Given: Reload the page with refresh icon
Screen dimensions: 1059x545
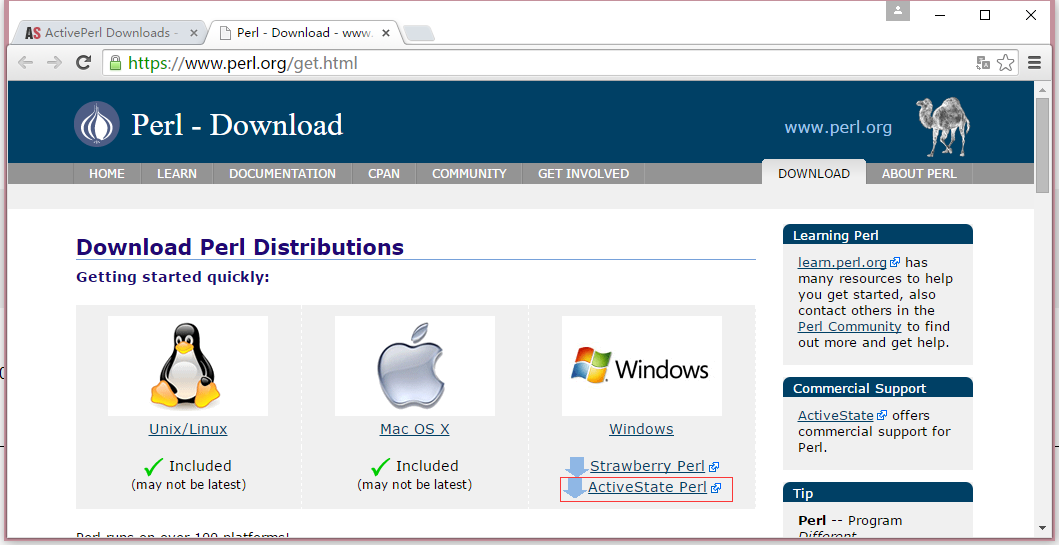Looking at the screenshot, I should pos(83,63).
